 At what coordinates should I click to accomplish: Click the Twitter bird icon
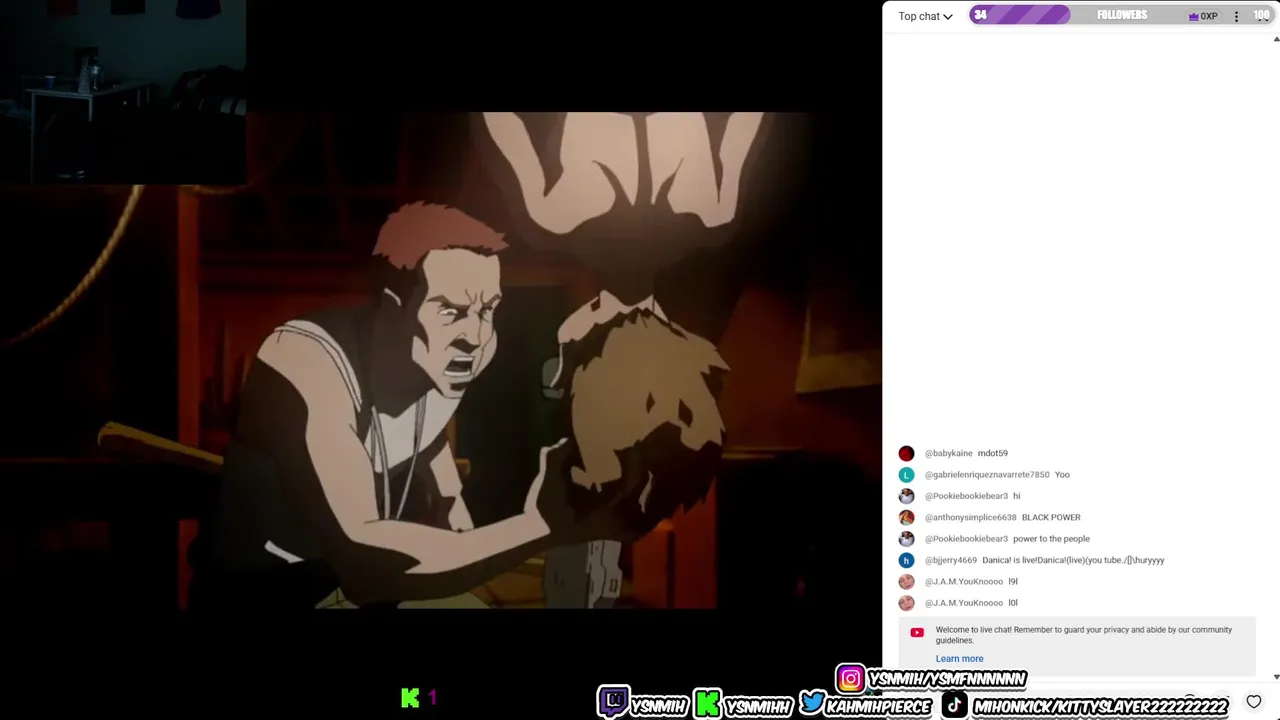point(812,702)
